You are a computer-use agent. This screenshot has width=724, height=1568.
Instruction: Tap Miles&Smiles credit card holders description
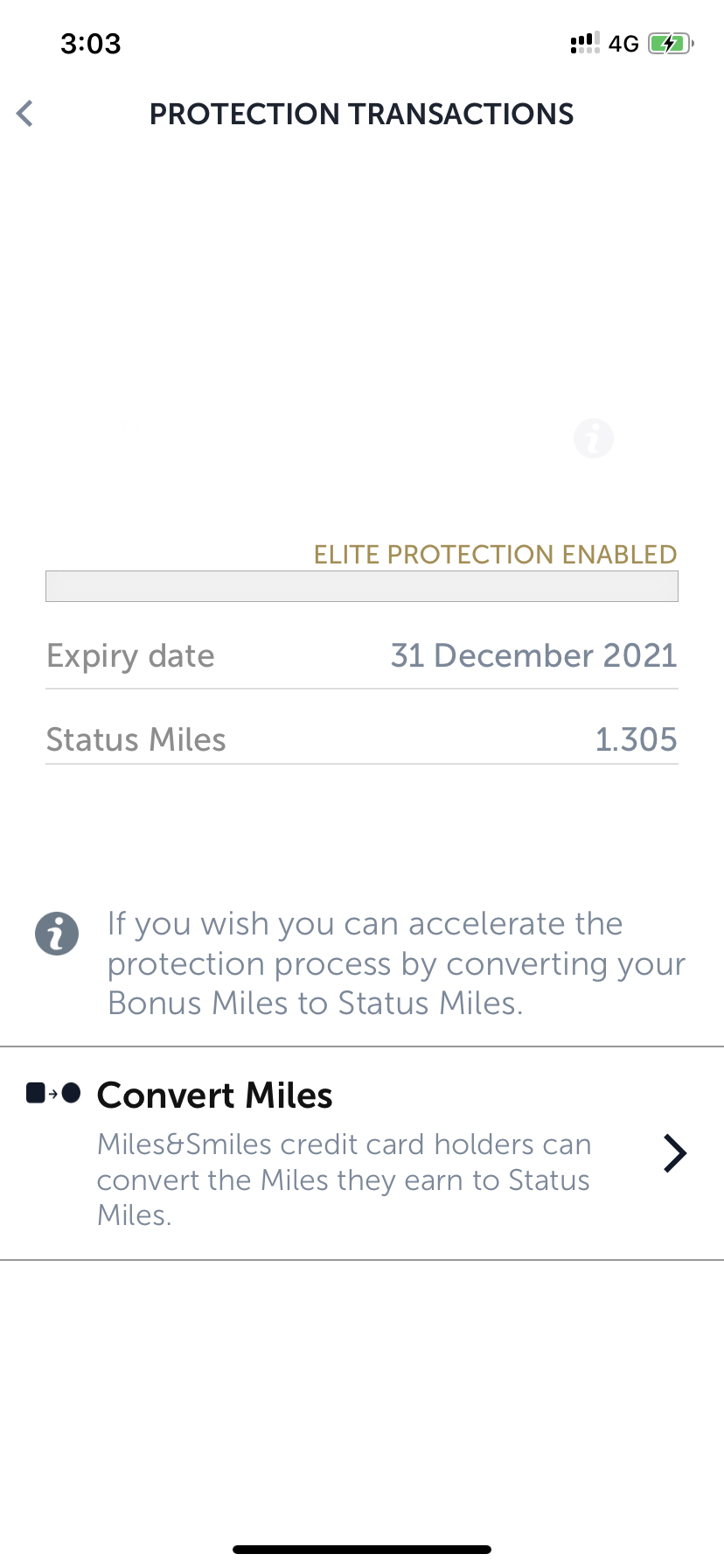[344, 1179]
